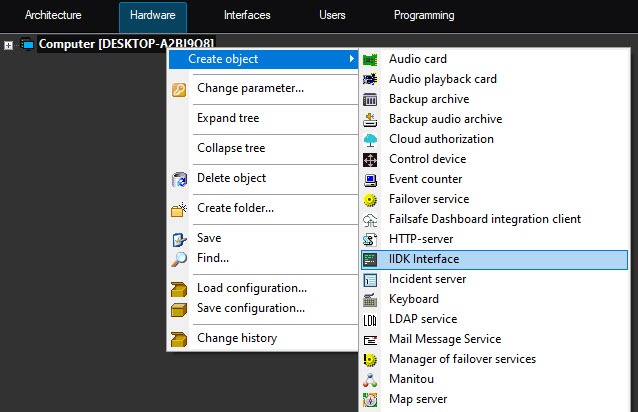Viewport: 638px width, 412px height.
Task: Click the Find magnifier icon
Action: click(179, 259)
